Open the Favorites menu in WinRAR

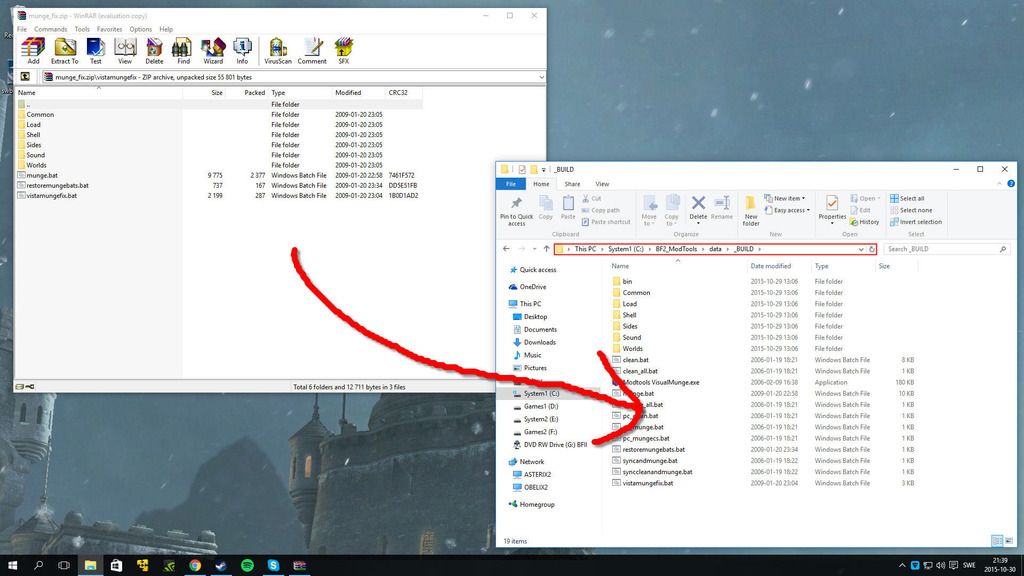109,29
